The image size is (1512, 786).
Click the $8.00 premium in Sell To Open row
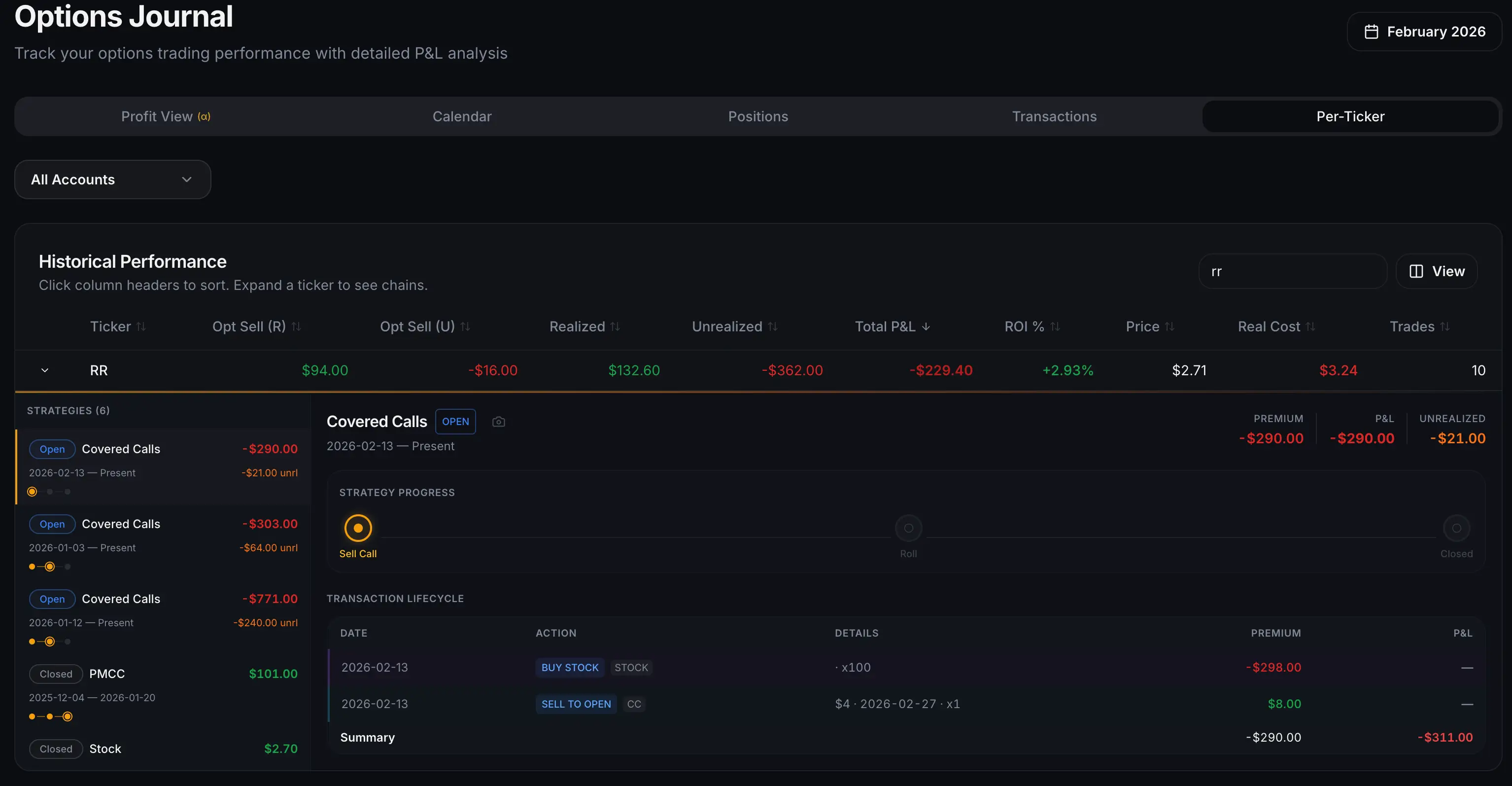point(1284,704)
